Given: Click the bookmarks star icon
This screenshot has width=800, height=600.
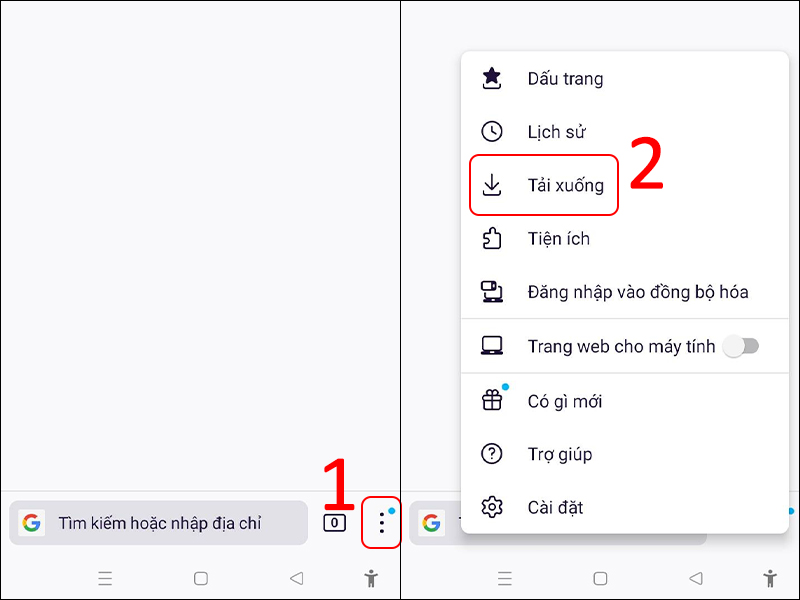Looking at the screenshot, I should [x=492, y=79].
